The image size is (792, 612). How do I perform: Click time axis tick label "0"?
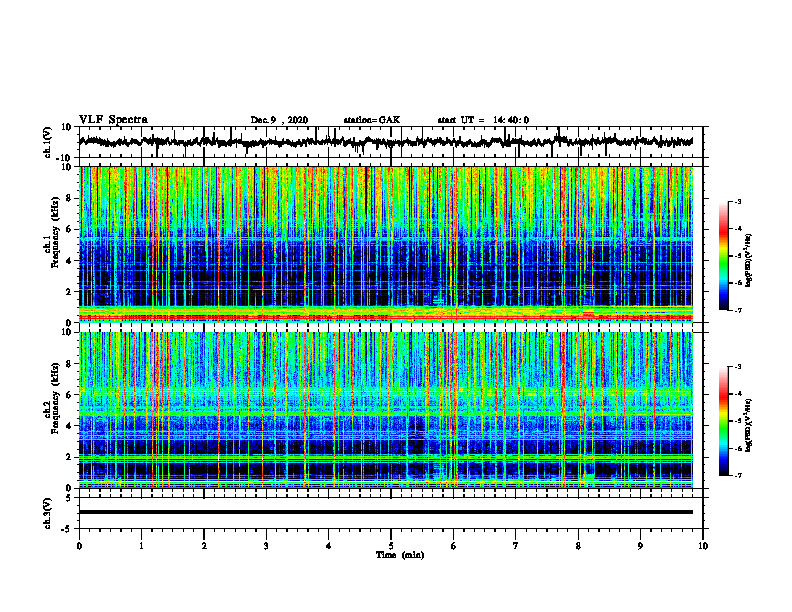[79, 546]
